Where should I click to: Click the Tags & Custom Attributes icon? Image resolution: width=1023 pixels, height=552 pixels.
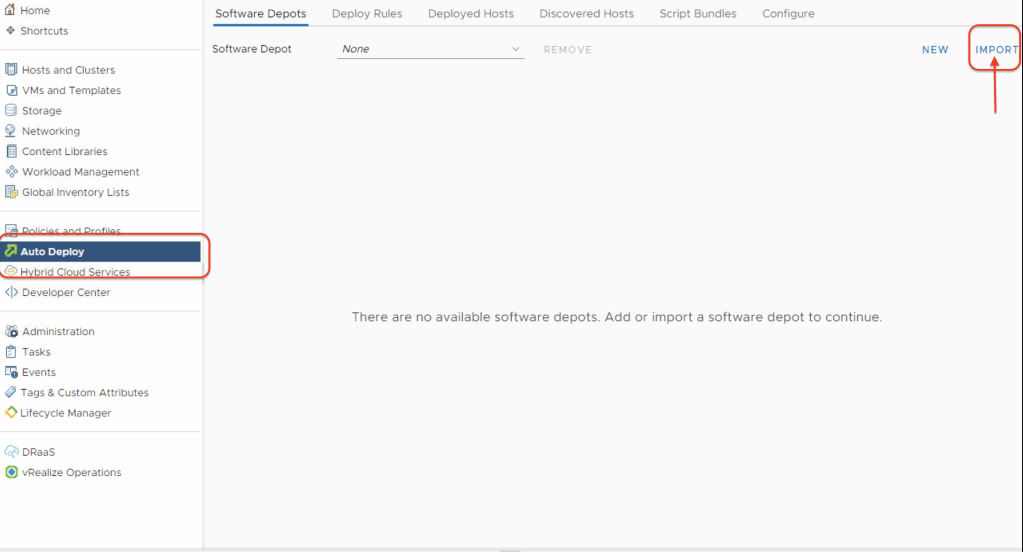10,392
